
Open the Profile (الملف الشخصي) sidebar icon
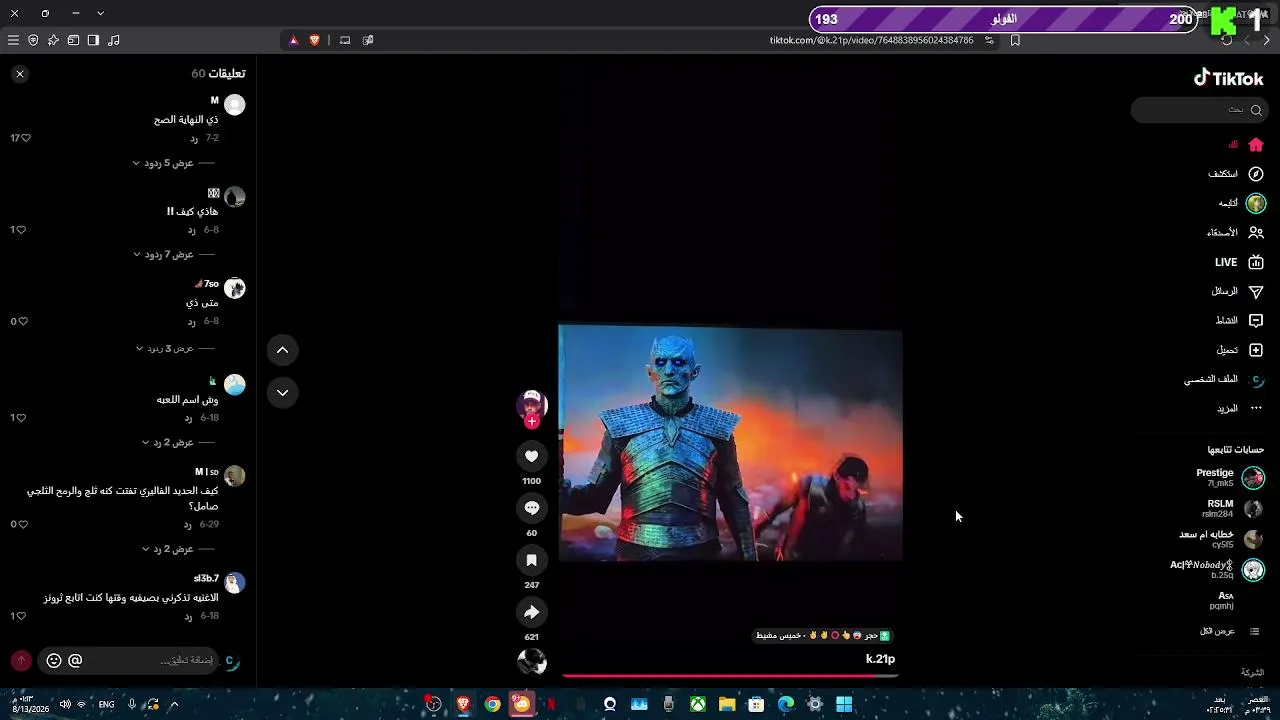1257,380
